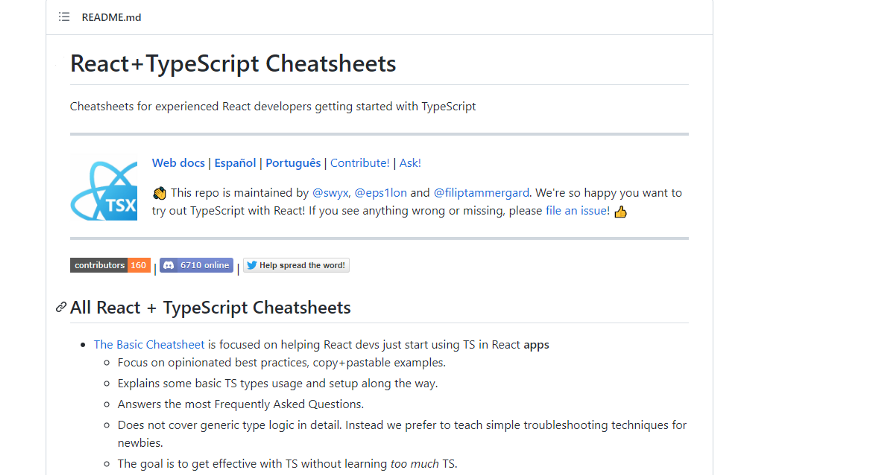Open The Basic Cheatsheet link
This screenshot has width=875, height=475.
(149, 344)
